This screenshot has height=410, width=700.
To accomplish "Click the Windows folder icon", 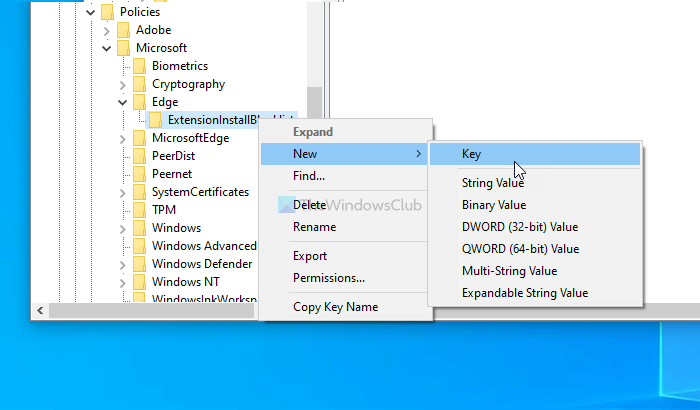I will tap(140, 228).
